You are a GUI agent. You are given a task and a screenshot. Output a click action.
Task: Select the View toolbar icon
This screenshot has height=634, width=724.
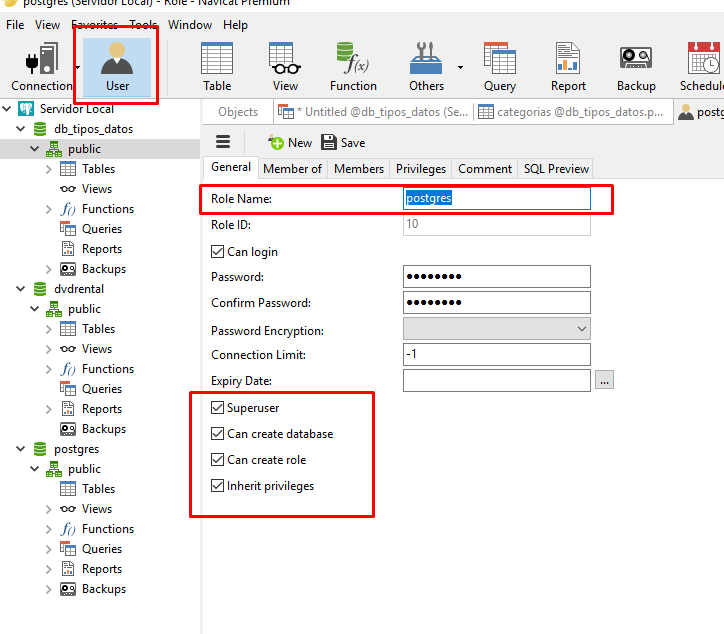pos(285,67)
